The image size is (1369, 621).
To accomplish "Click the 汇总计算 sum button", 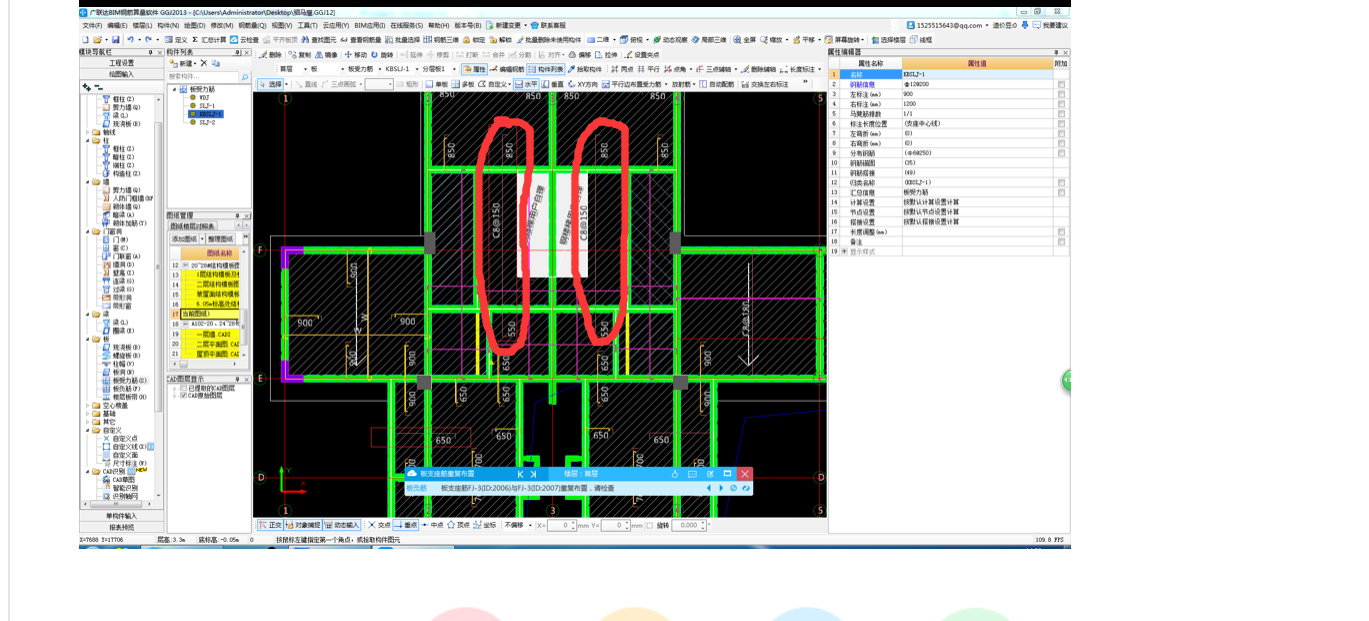I will point(209,40).
